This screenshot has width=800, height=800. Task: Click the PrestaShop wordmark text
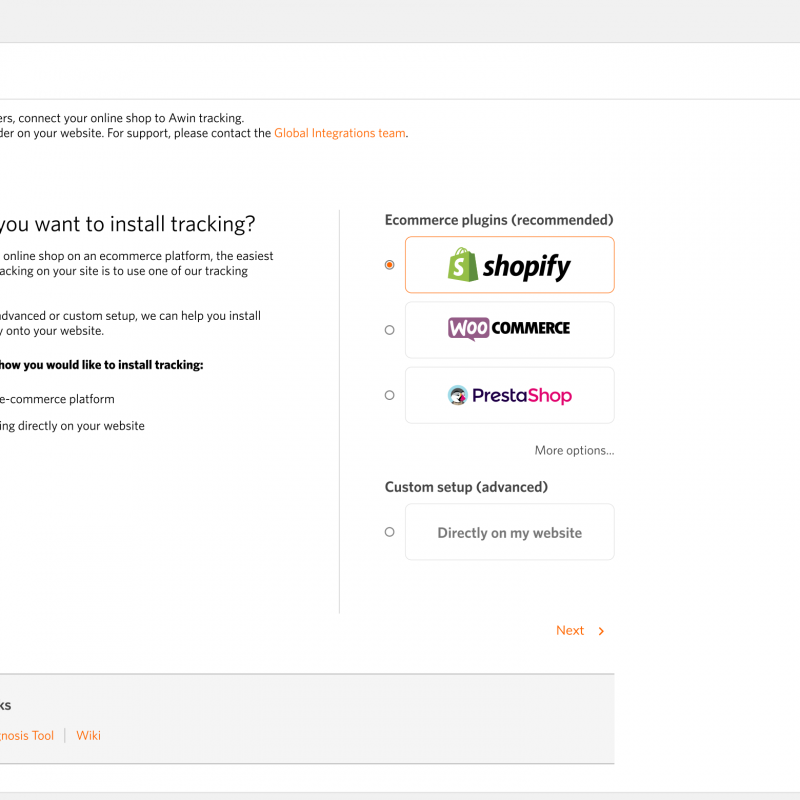coord(522,395)
